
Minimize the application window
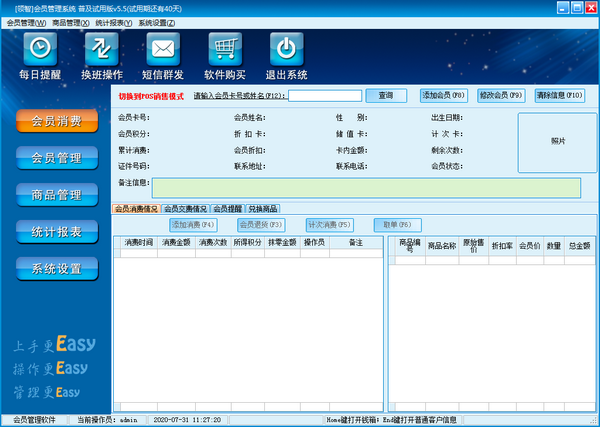562,8
